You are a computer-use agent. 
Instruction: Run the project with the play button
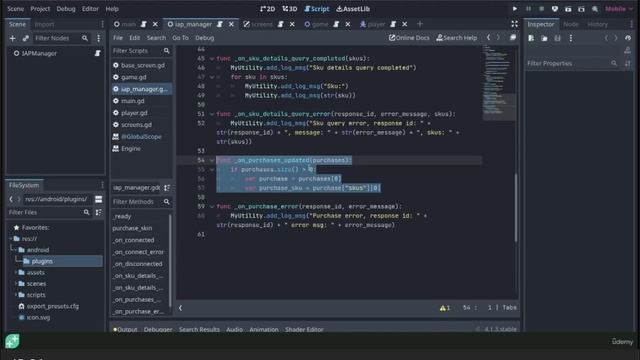pyautogui.click(x=515, y=9)
